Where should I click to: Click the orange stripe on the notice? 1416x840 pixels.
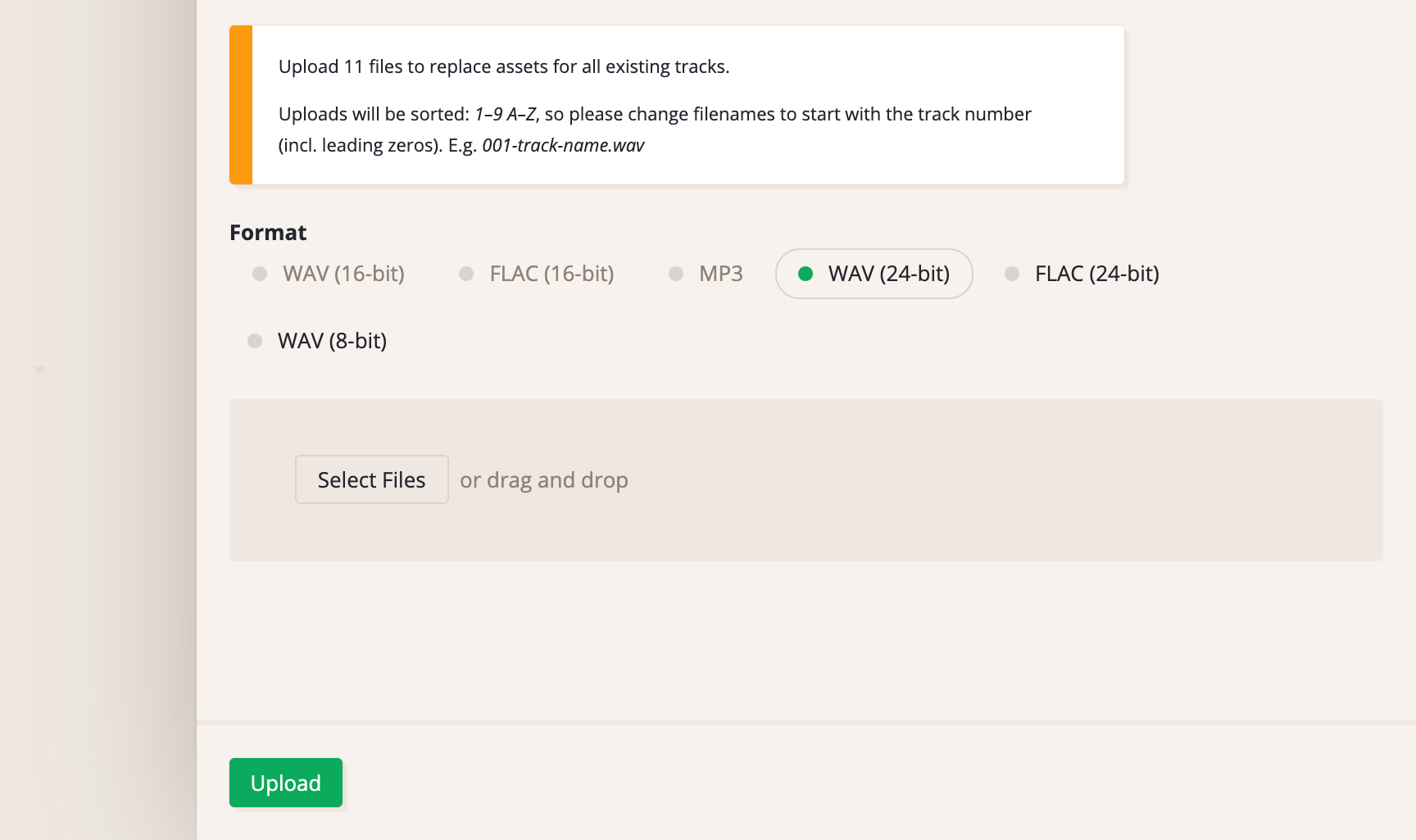point(241,105)
